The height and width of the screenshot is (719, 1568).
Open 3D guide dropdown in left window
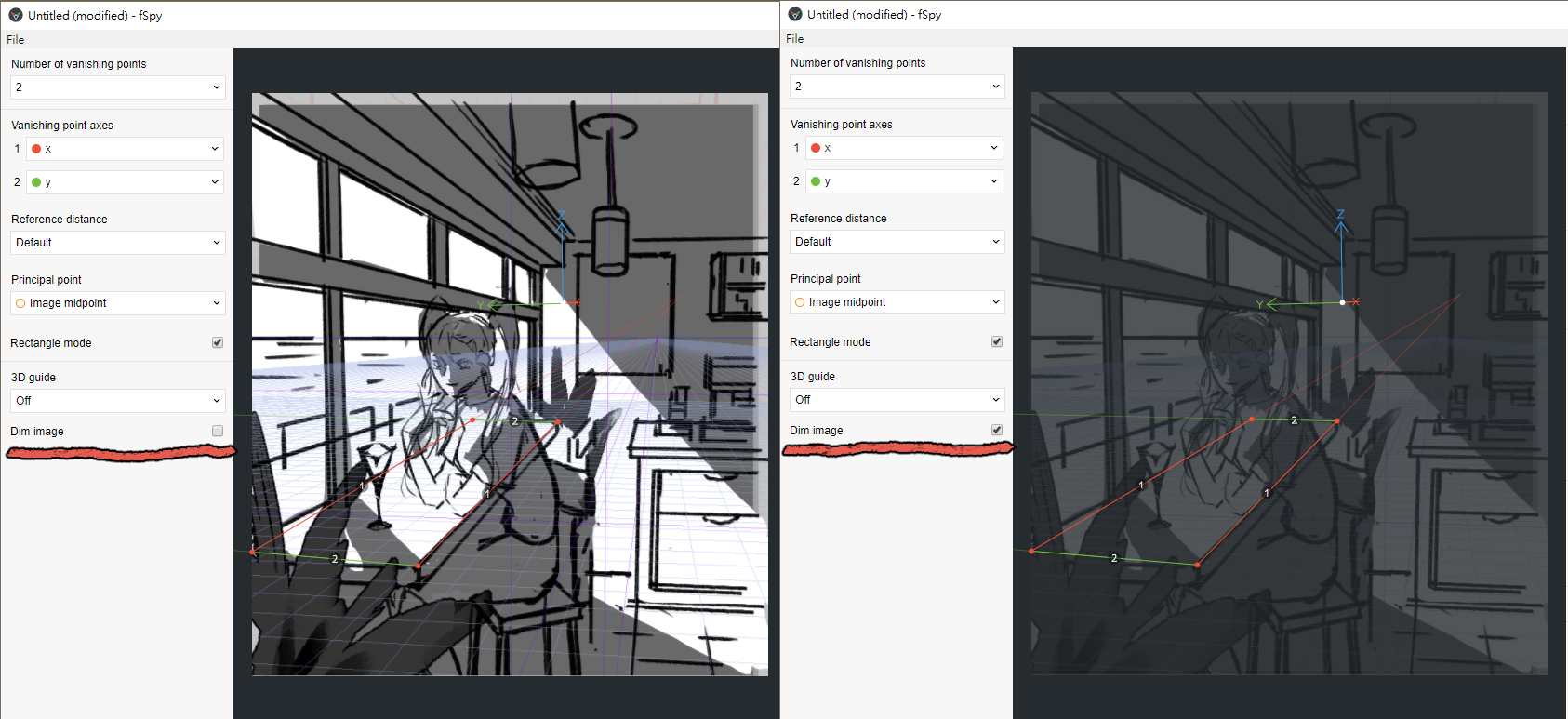[x=118, y=401]
